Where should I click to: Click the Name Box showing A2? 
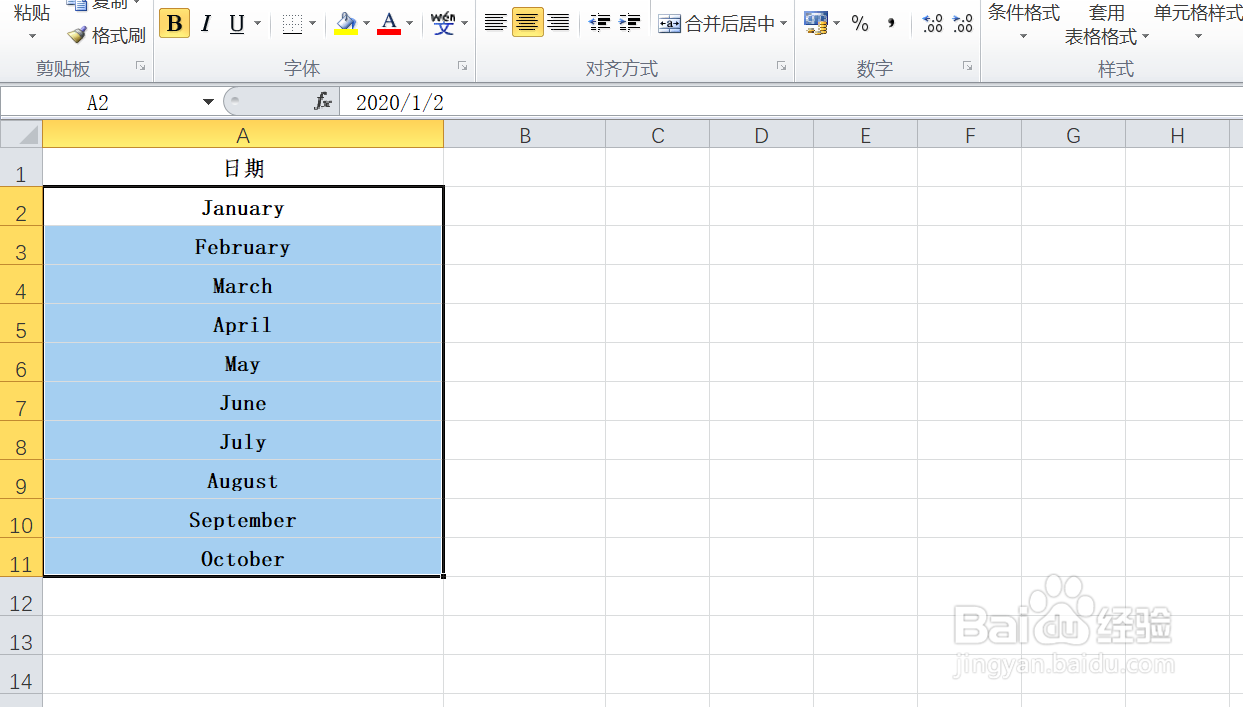(x=99, y=102)
